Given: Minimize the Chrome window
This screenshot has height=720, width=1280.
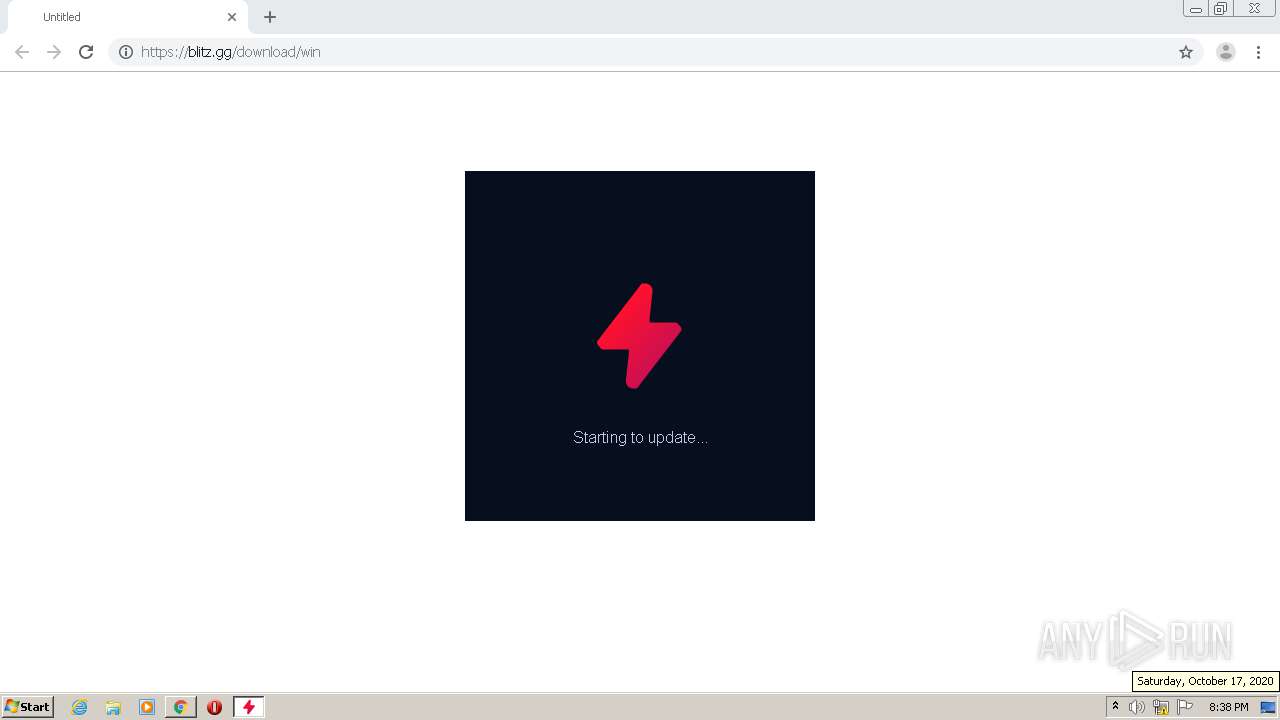Looking at the screenshot, I should coord(1195,9).
